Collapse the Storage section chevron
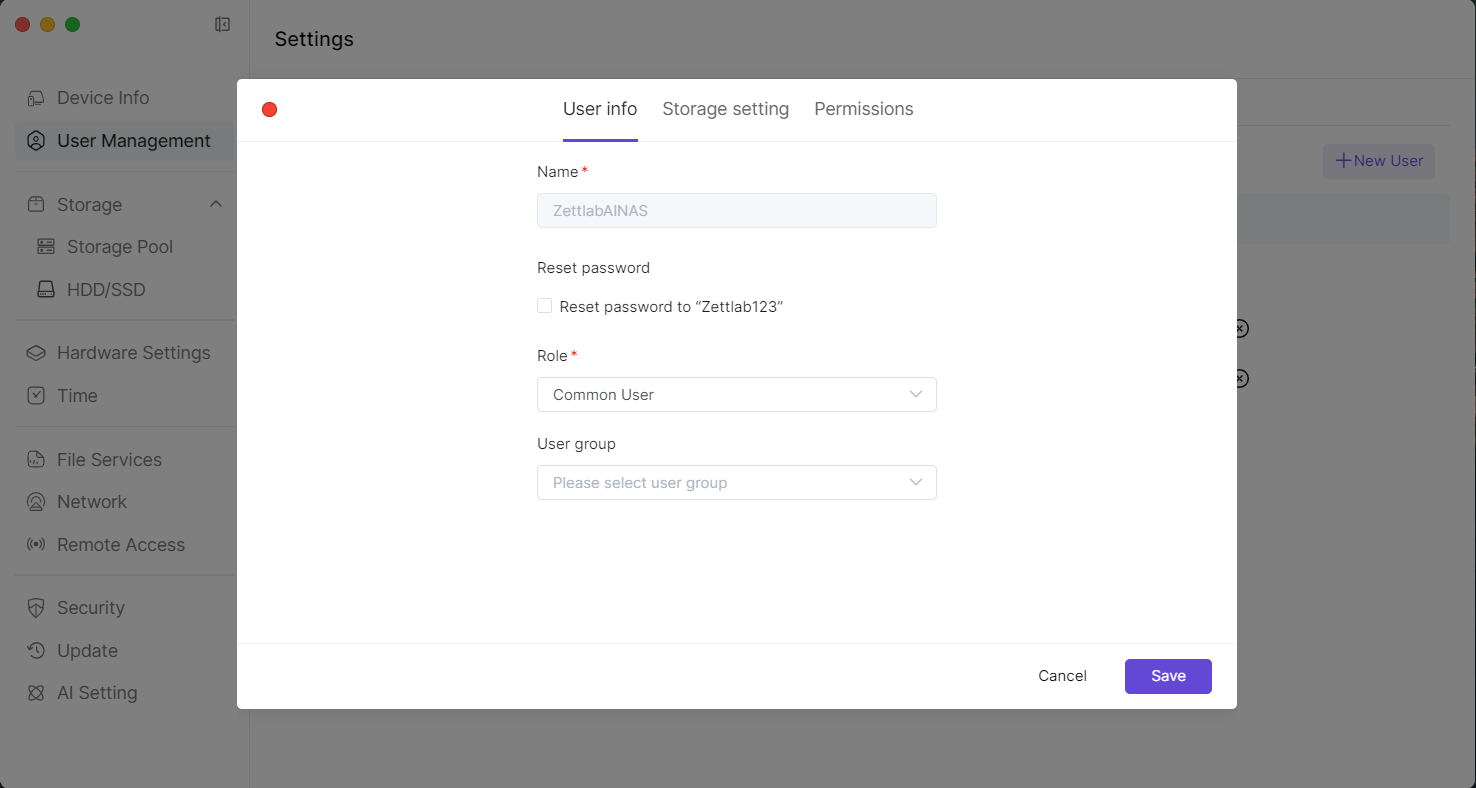1476x788 pixels. pos(215,204)
